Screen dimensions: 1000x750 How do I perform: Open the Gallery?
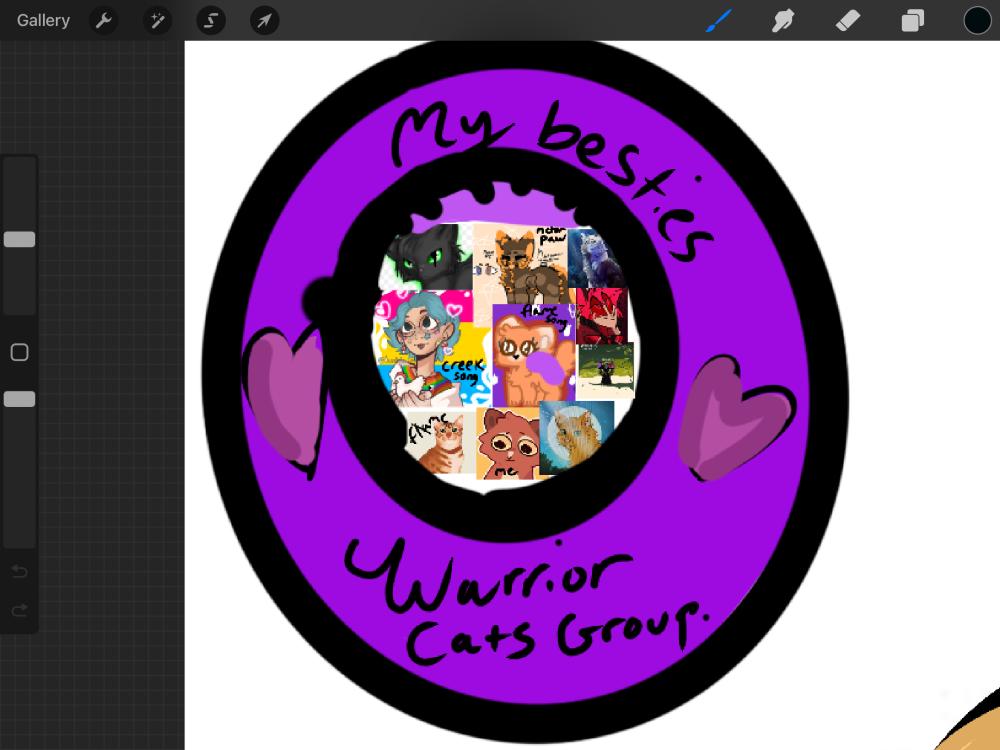click(x=43, y=20)
